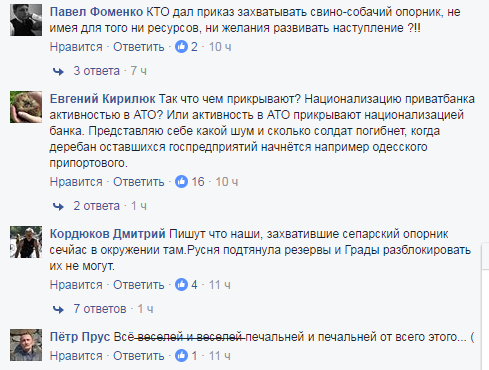Expand the 3 ответа reply thread
Screen dimensions: 489x370
tap(96, 71)
